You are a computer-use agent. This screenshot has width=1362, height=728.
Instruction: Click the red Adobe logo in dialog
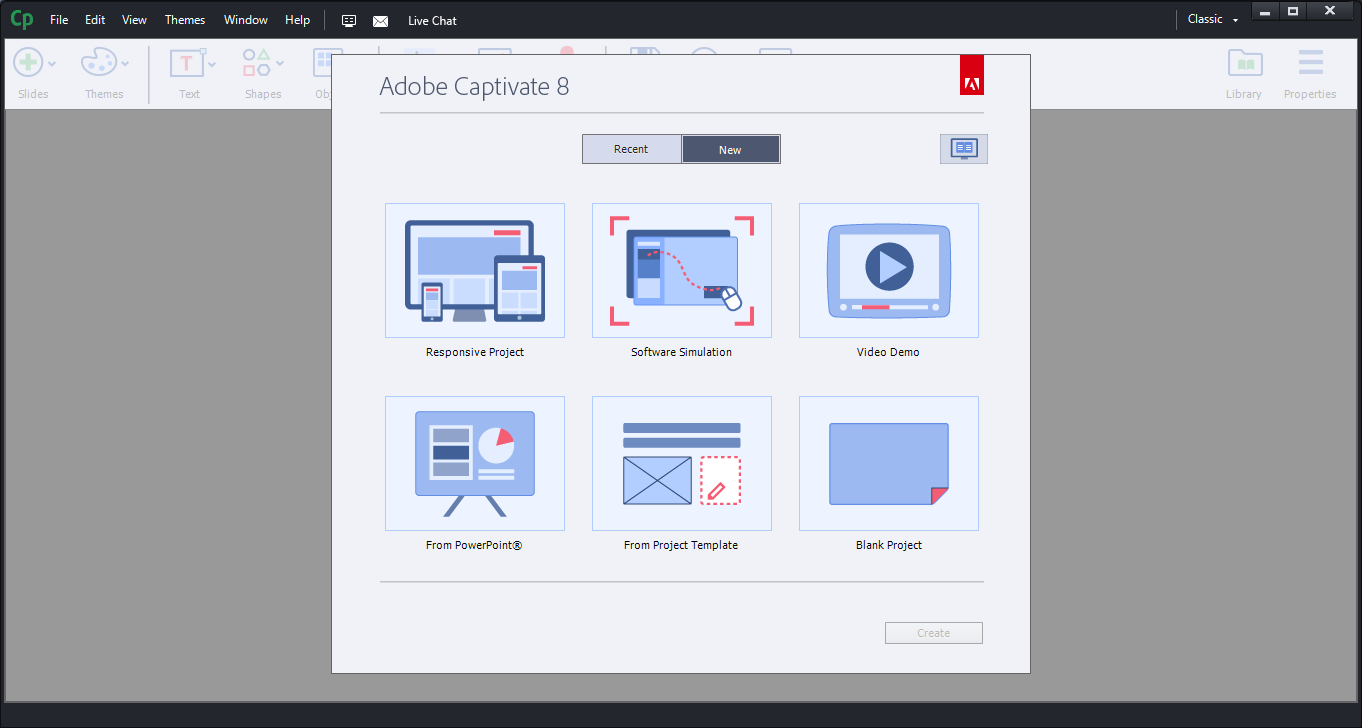[971, 75]
